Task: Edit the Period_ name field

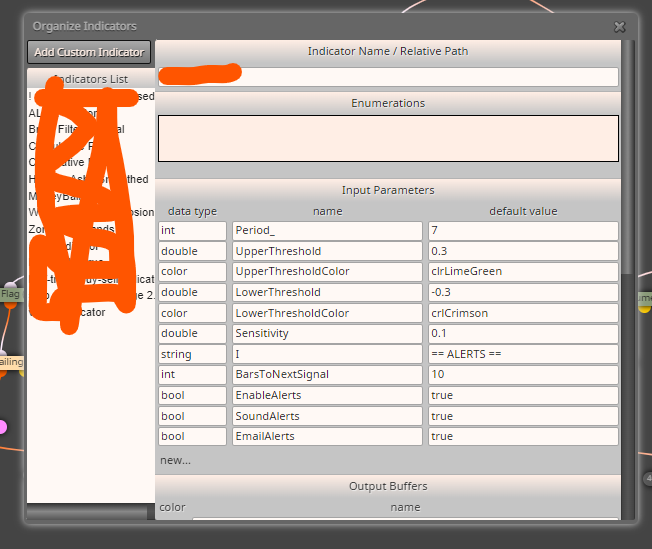Action: [327, 230]
